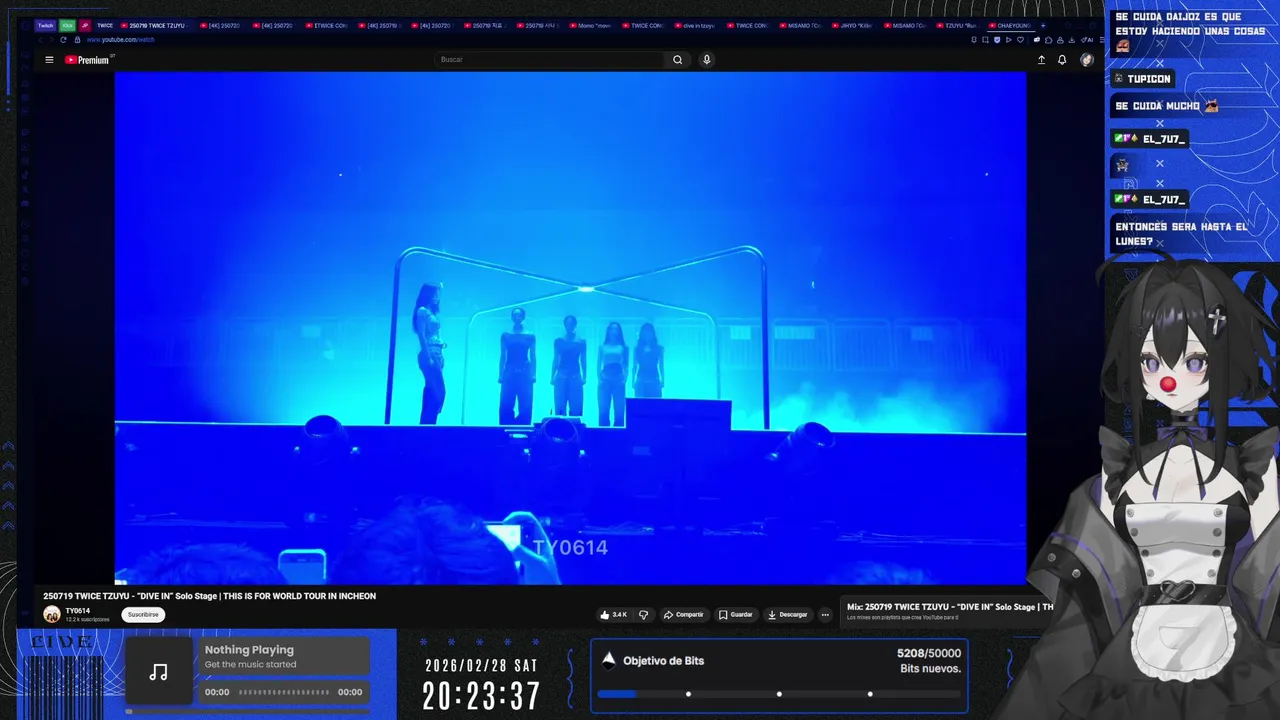Select the TZUYU 'Run' browser tab

(958, 25)
